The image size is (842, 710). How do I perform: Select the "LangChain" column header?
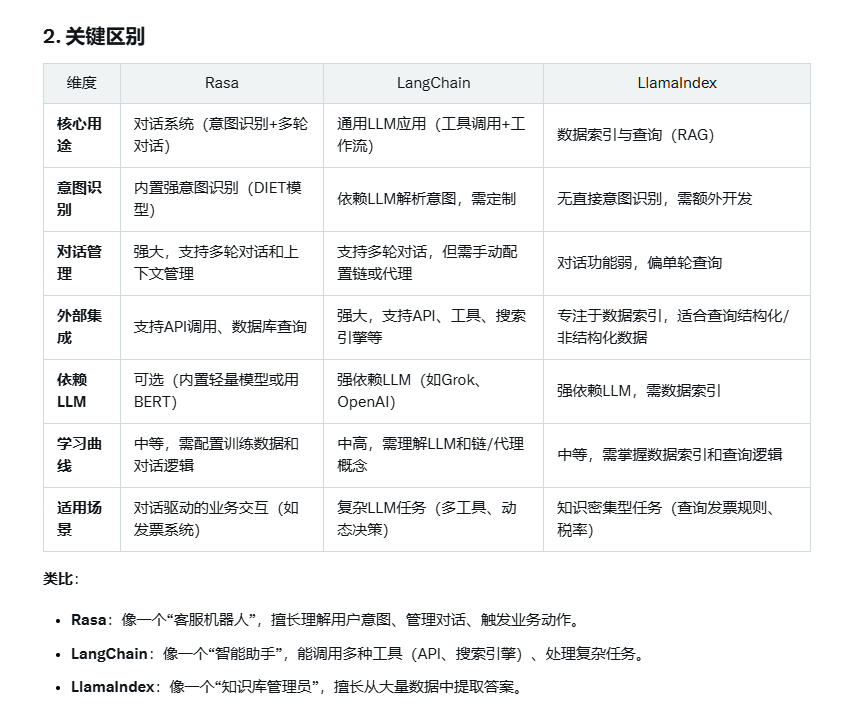[433, 83]
